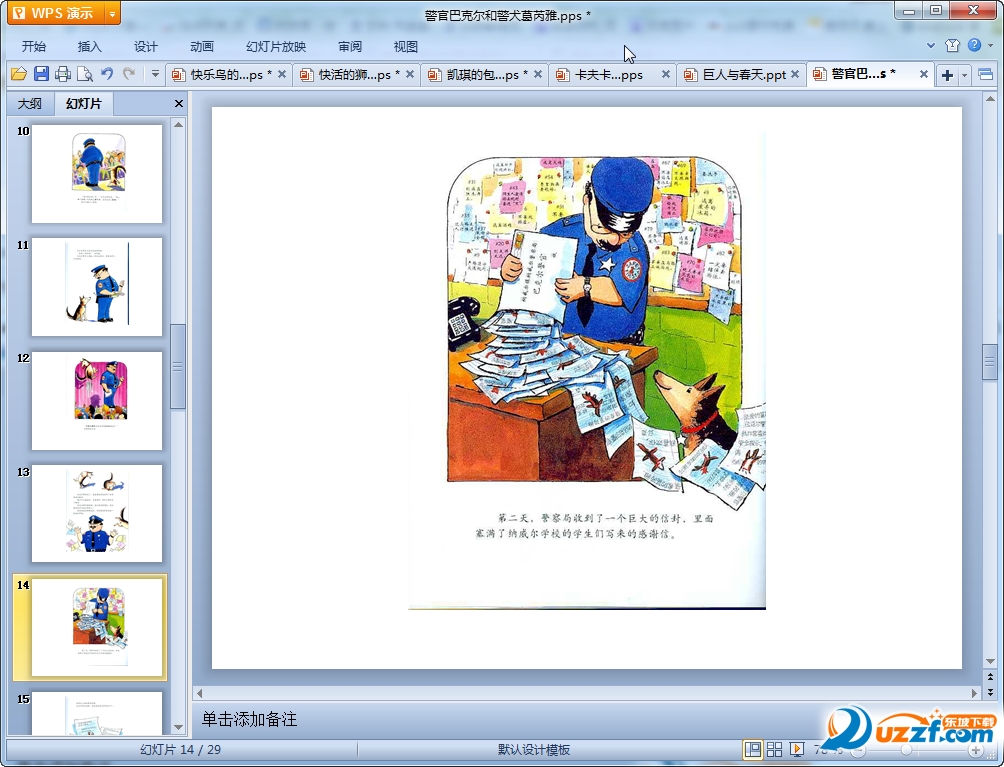Open the 审阅 ribbon tab
This screenshot has width=1004, height=767.
350,47
